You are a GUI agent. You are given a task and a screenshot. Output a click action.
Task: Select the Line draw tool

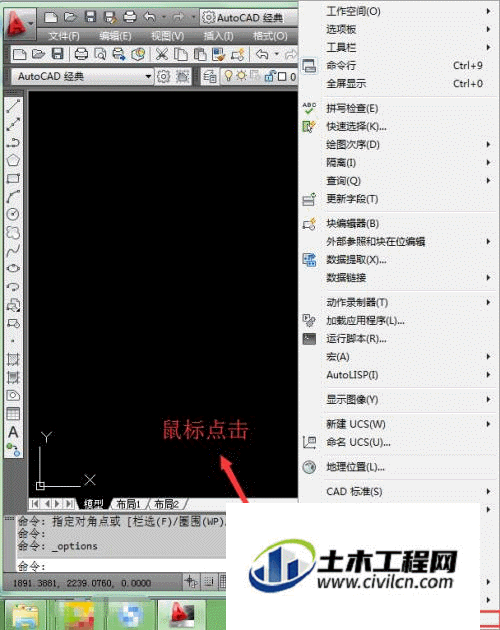(x=13, y=106)
